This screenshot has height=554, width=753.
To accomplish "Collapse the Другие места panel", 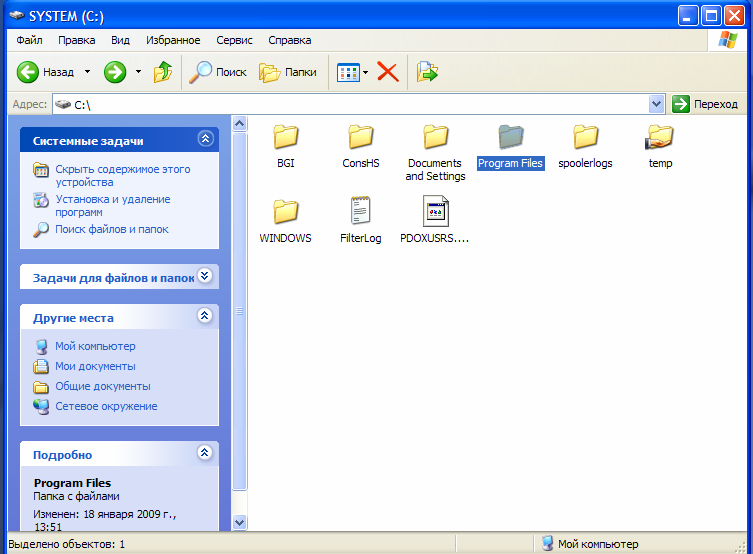I will pos(205,315).
